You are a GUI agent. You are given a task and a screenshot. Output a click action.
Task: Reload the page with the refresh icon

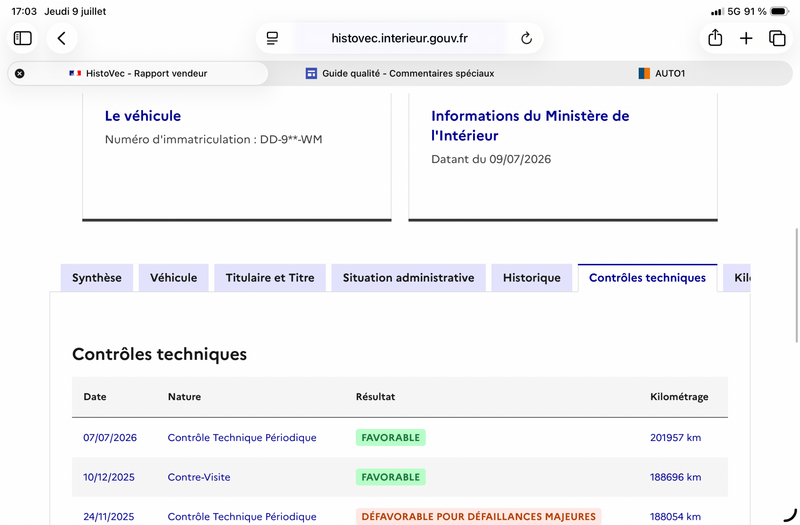click(x=526, y=38)
